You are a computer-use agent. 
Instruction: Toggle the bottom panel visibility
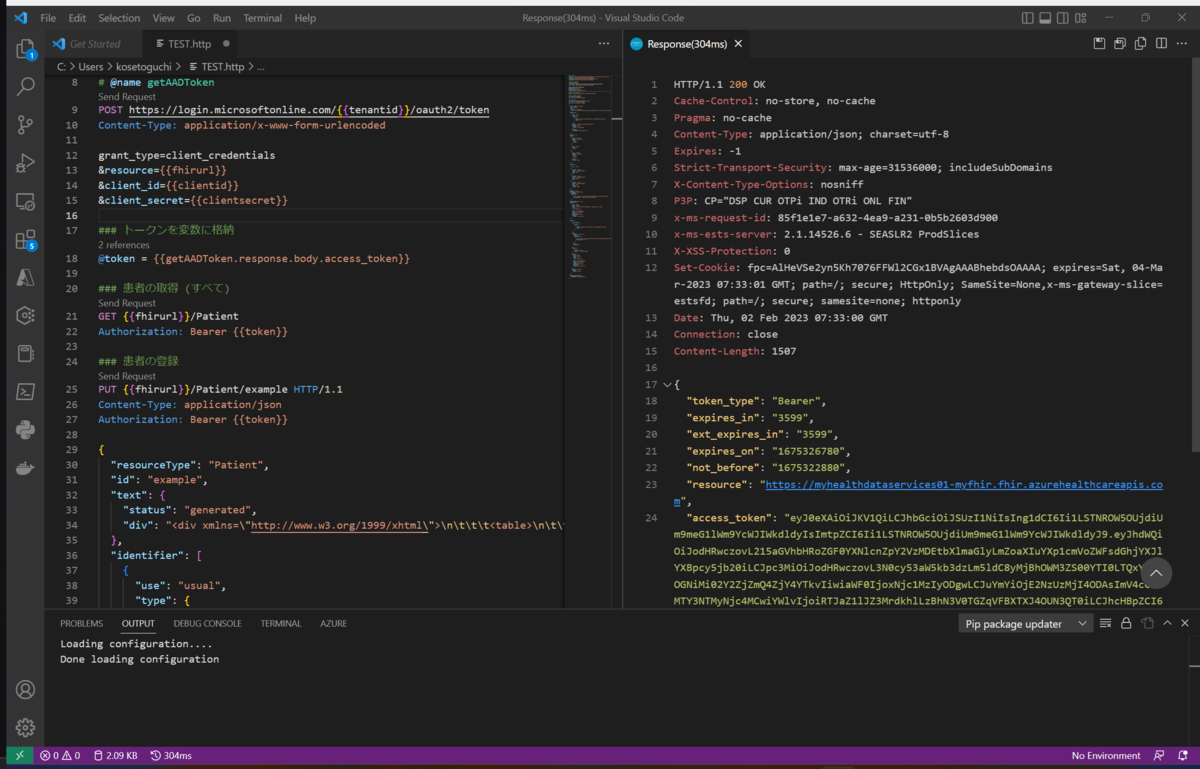click(x=1045, y=18)
